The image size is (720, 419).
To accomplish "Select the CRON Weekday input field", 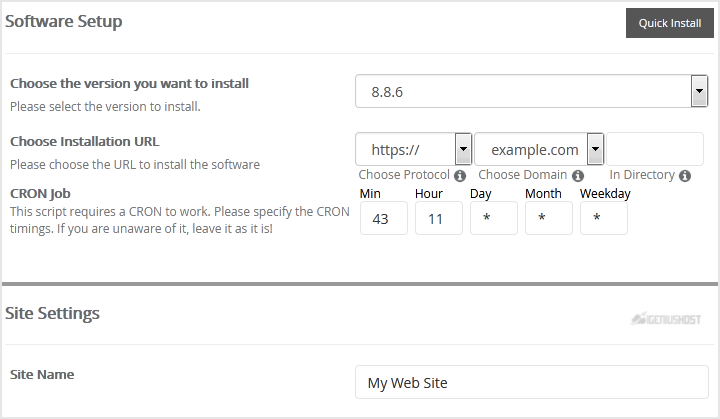I will [604, 218].
